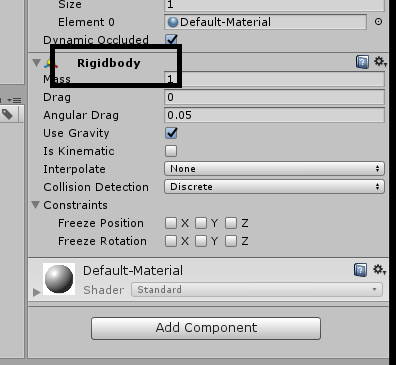Check Freeze Rotation Y
396x365 pixels.
tap(201, 241)
